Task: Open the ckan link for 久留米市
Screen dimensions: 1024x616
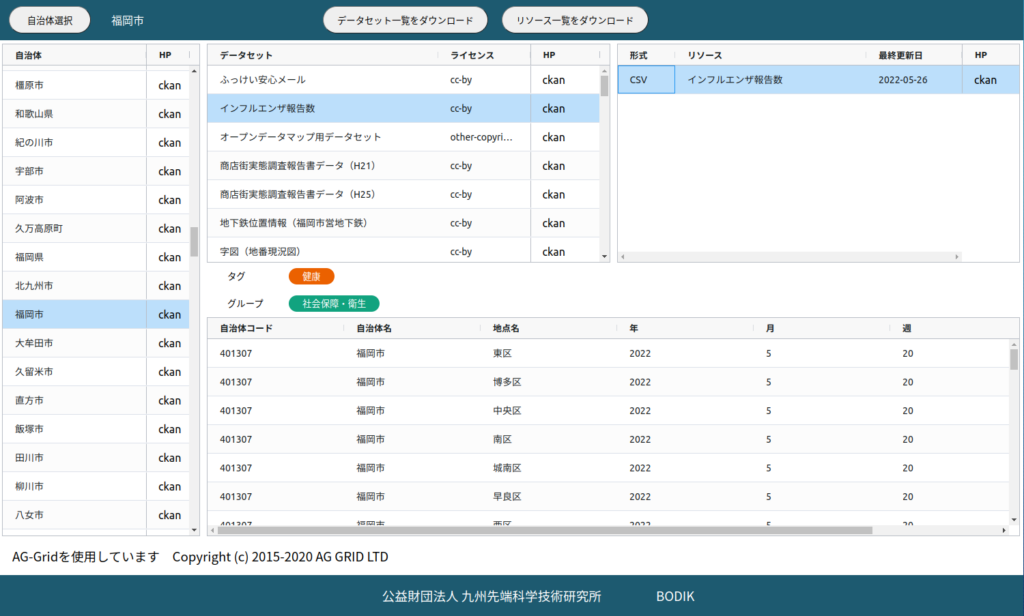Action: 169,372
